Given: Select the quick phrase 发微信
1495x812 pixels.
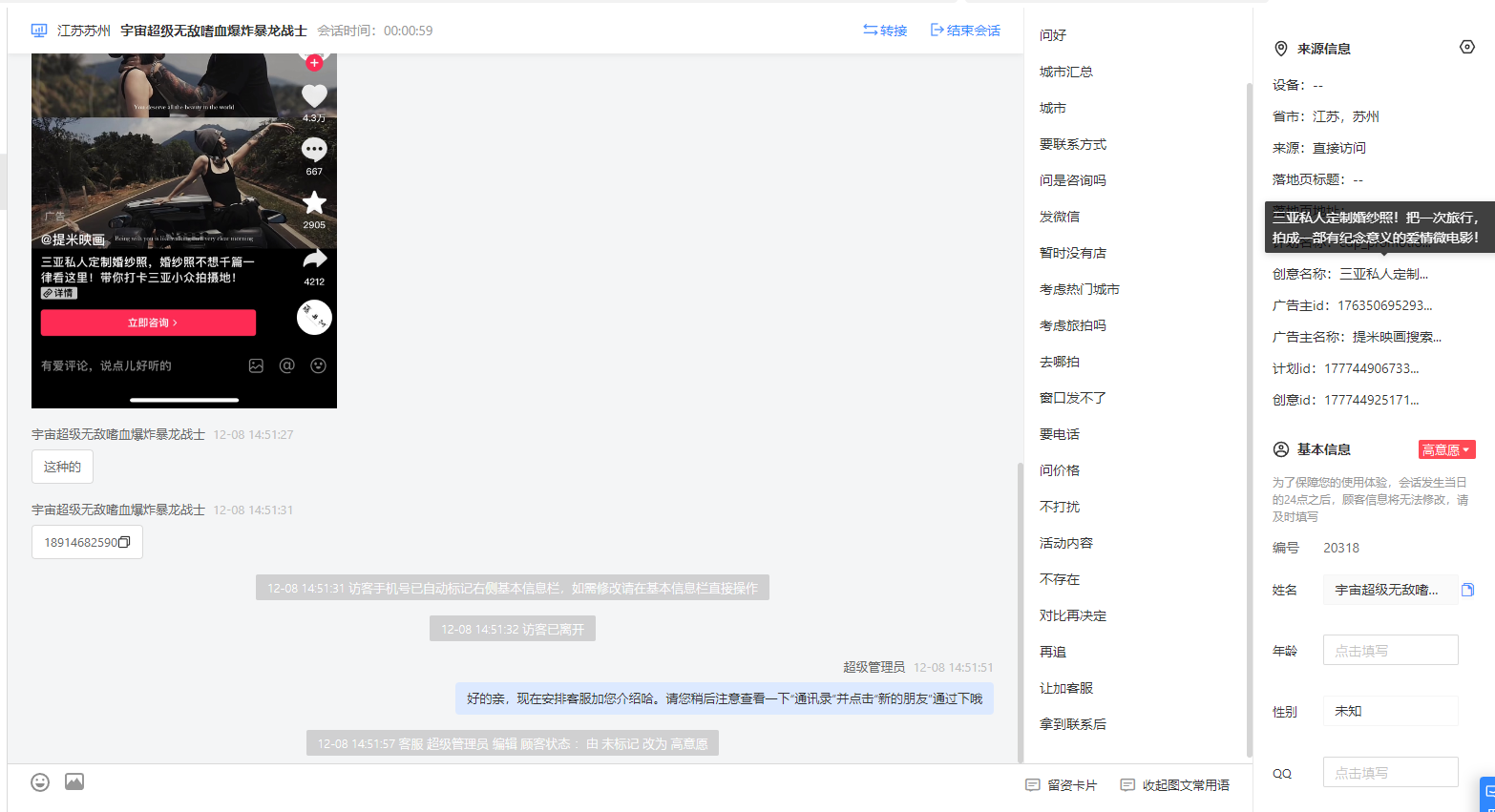Looking at the screenshot, I should 1060,217.
